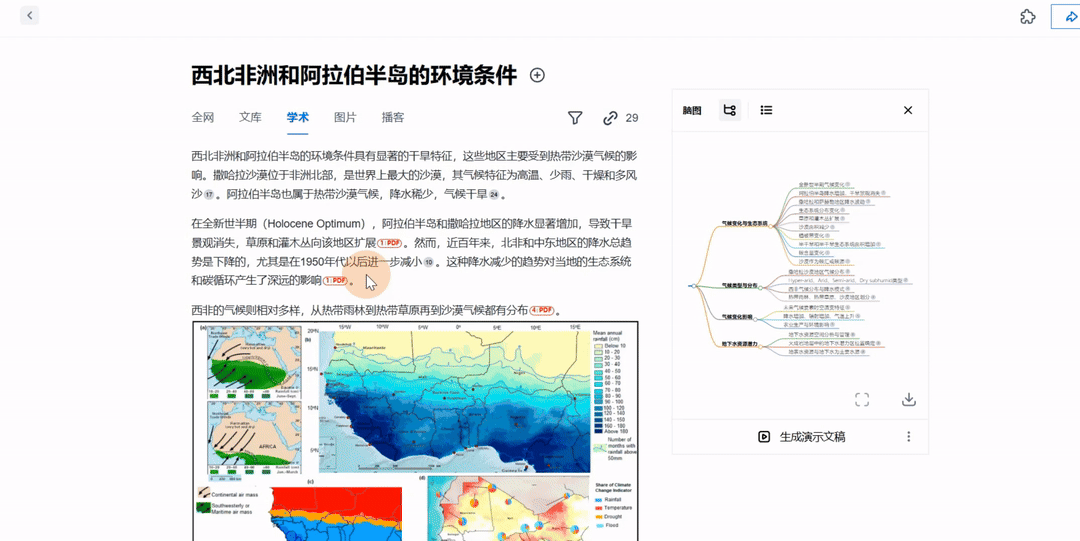Click the share arrow button
Screen dimensions: 1080x541
[x=1066, y=16]
